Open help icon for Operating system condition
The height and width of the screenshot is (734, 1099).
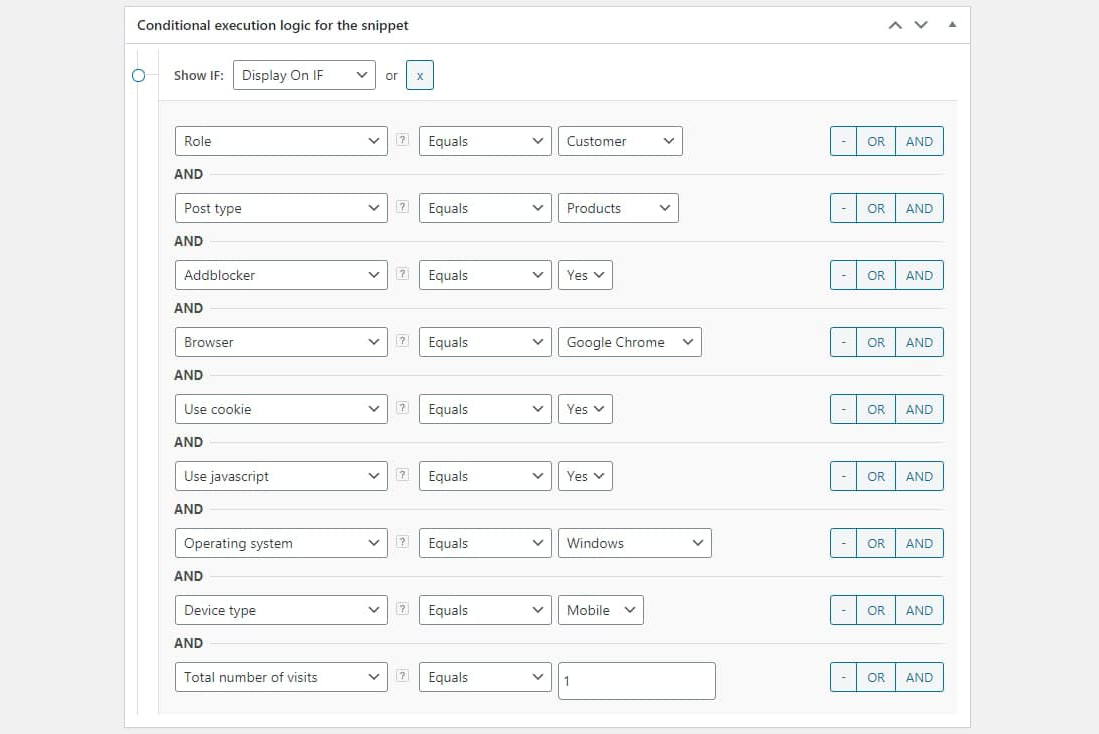402,542
